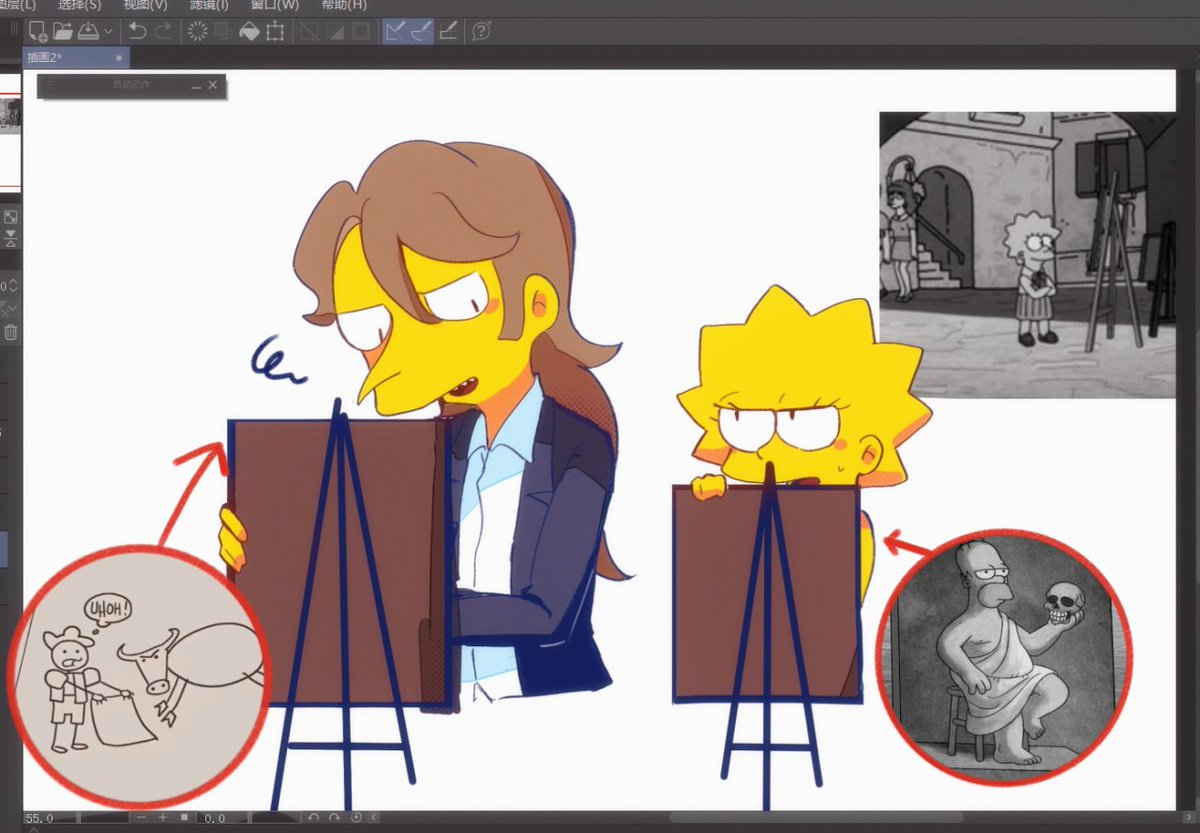Click the zoom percentage field showing 55.0
Screen dimensions: 1200x833
tap(40, 818)
